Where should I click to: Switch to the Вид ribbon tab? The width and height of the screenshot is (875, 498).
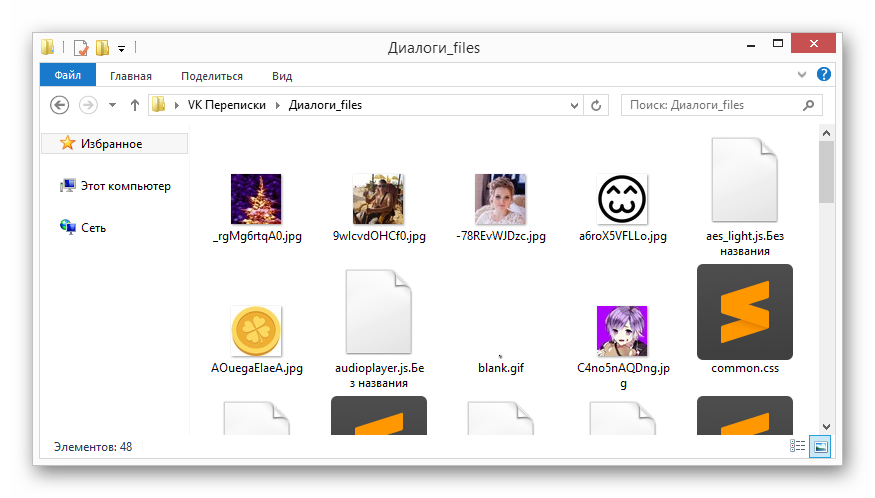(282, 75)
